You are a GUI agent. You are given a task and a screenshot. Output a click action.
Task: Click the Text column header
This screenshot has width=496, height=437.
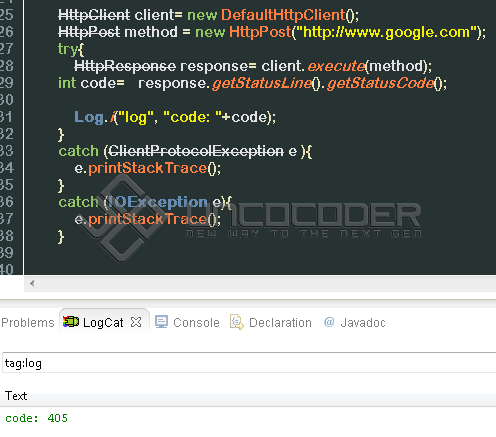[x=16, y=396]
